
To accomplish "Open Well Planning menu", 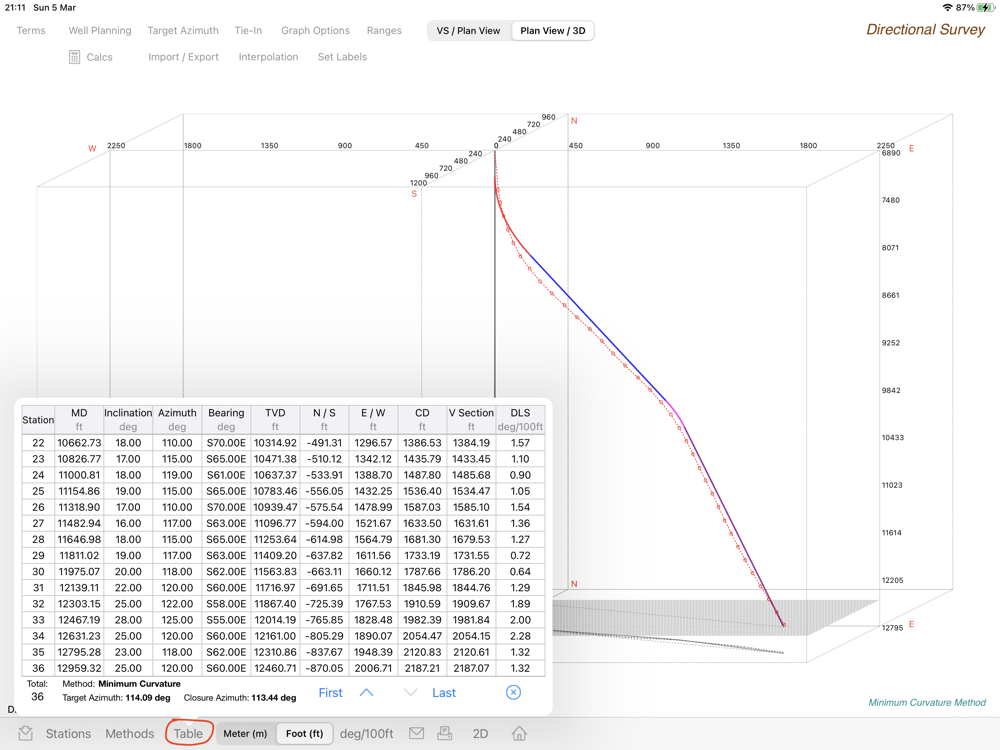I will (x=99, y=31).
